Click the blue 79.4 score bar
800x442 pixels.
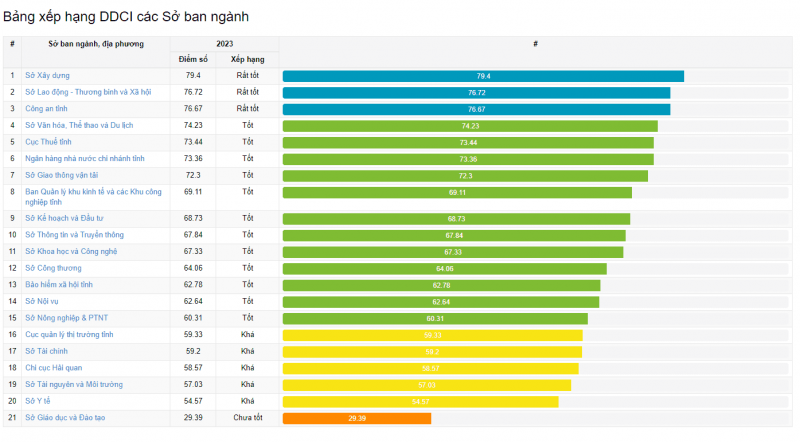tap(483, 76)
